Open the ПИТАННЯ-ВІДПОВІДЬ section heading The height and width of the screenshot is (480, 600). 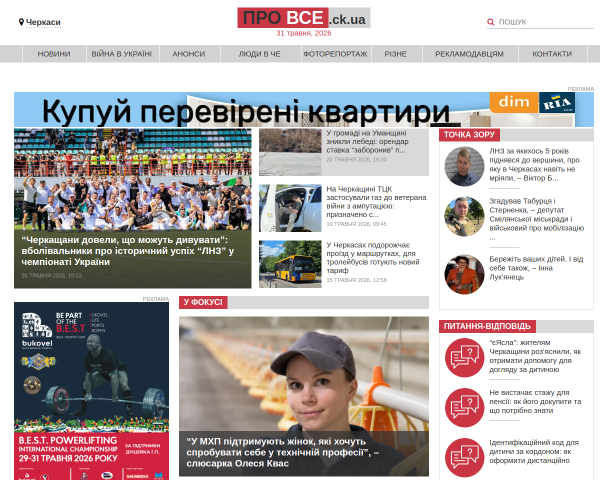click(487, 326)
